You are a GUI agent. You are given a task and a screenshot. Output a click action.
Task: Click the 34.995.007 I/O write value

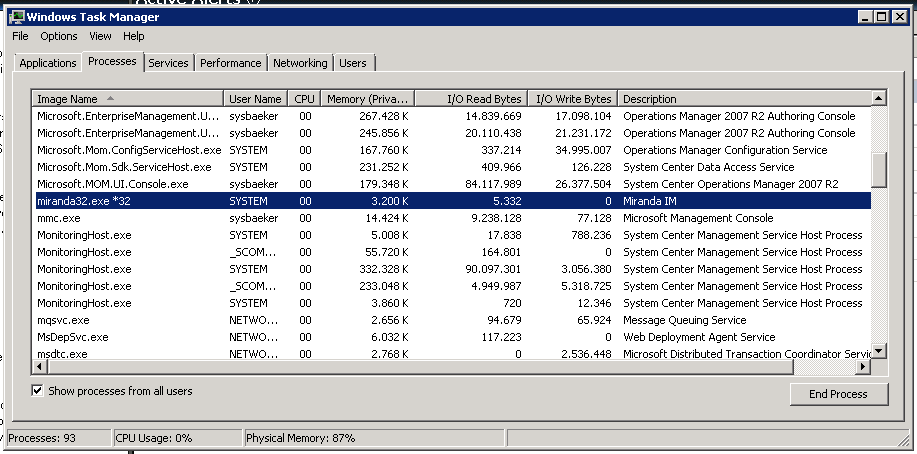tap(583, 150)
